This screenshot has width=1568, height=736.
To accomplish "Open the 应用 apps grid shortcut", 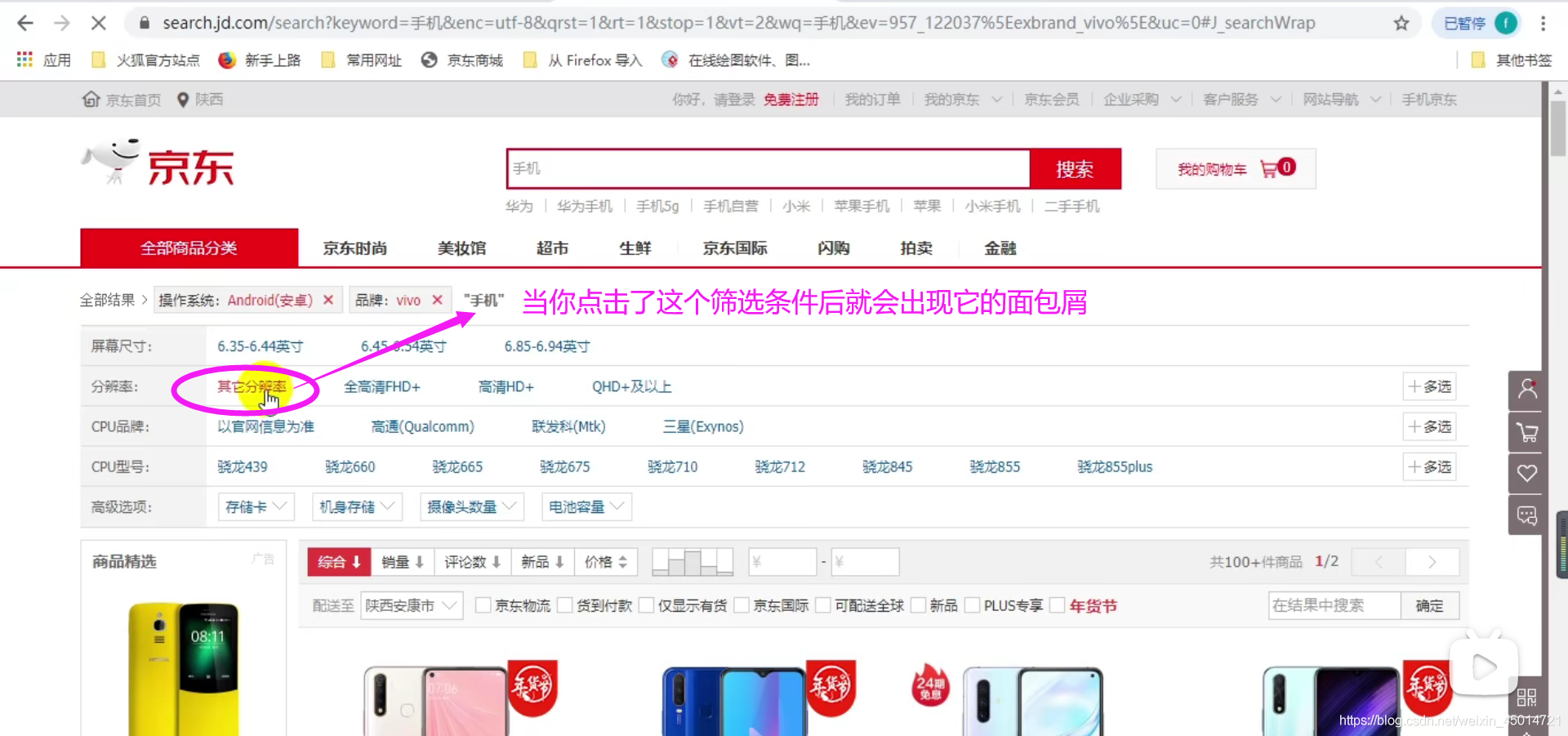I will [x=44, y=60].
